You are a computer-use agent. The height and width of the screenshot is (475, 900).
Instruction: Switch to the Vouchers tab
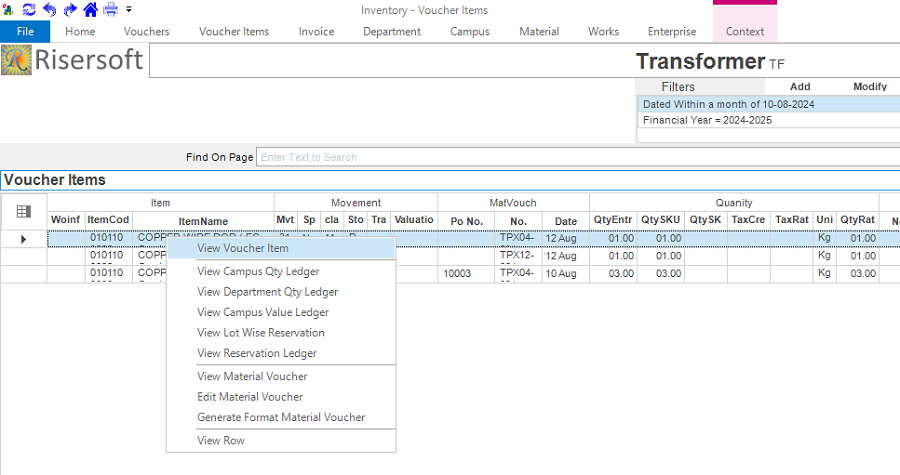(146, 31)
